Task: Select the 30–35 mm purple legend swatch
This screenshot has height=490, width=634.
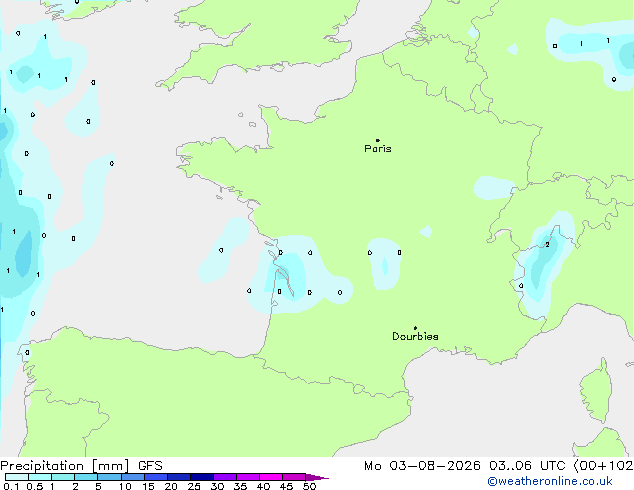Action: pyautogui.click(x=225, y=477)
